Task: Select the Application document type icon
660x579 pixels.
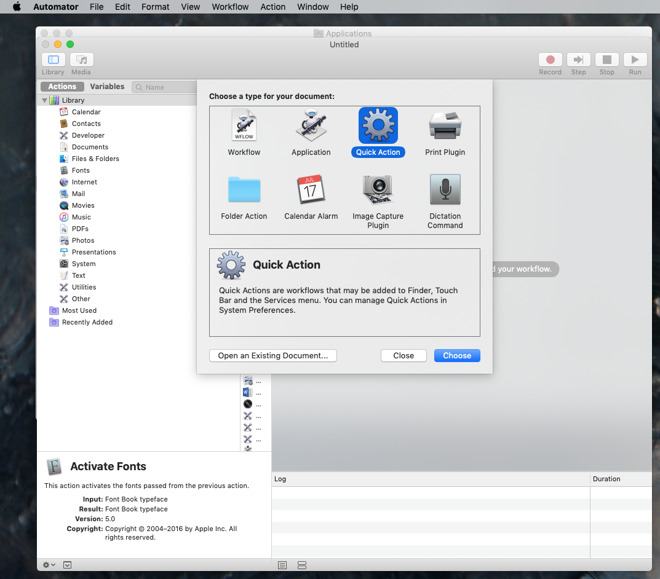Action: coord(311,125)
